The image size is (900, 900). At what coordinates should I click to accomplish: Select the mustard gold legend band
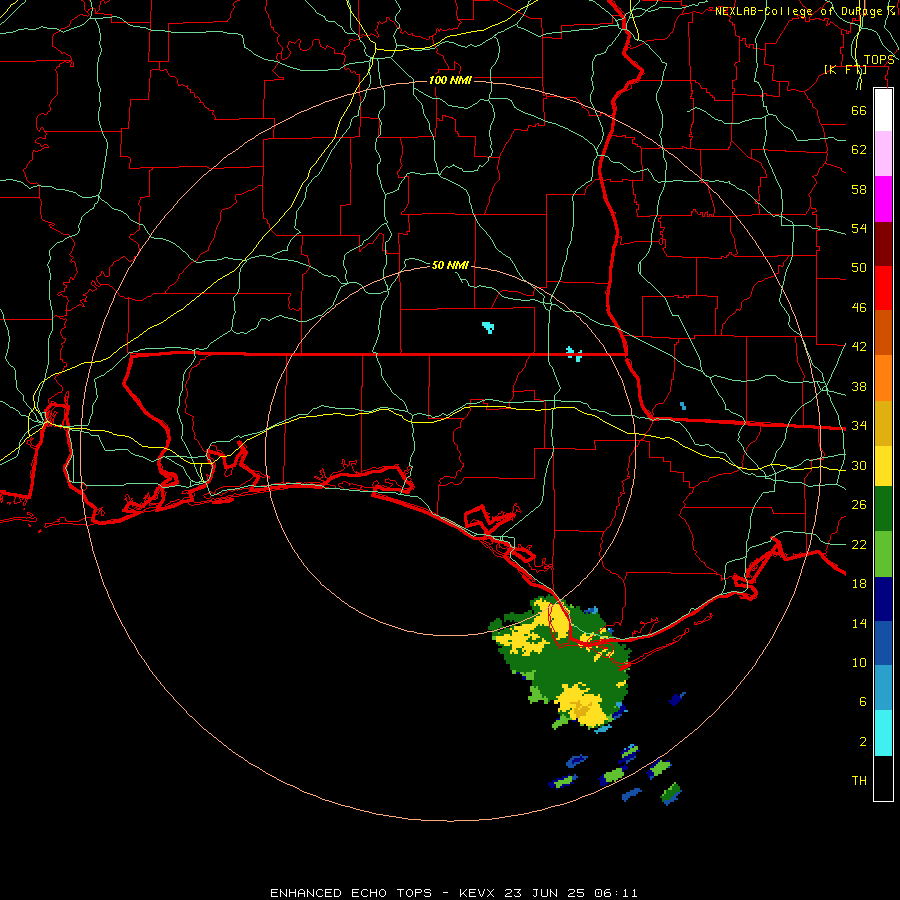coord(883,423)
